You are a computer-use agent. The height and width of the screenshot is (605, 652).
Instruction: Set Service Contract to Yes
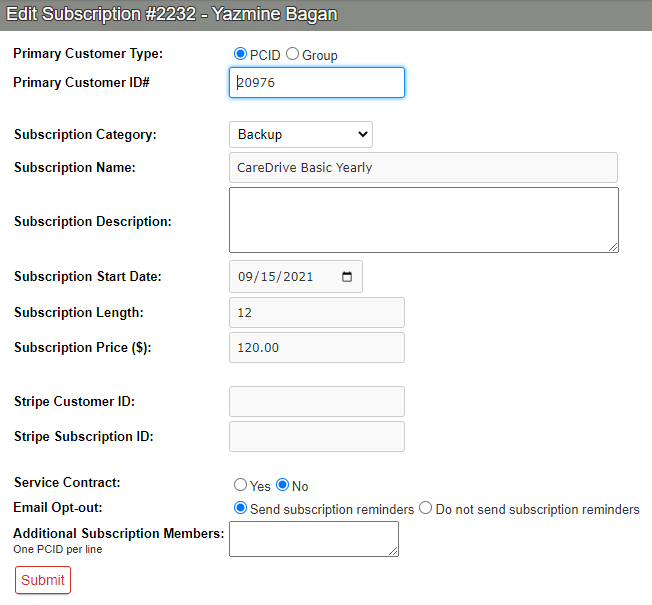pos(240,486)
